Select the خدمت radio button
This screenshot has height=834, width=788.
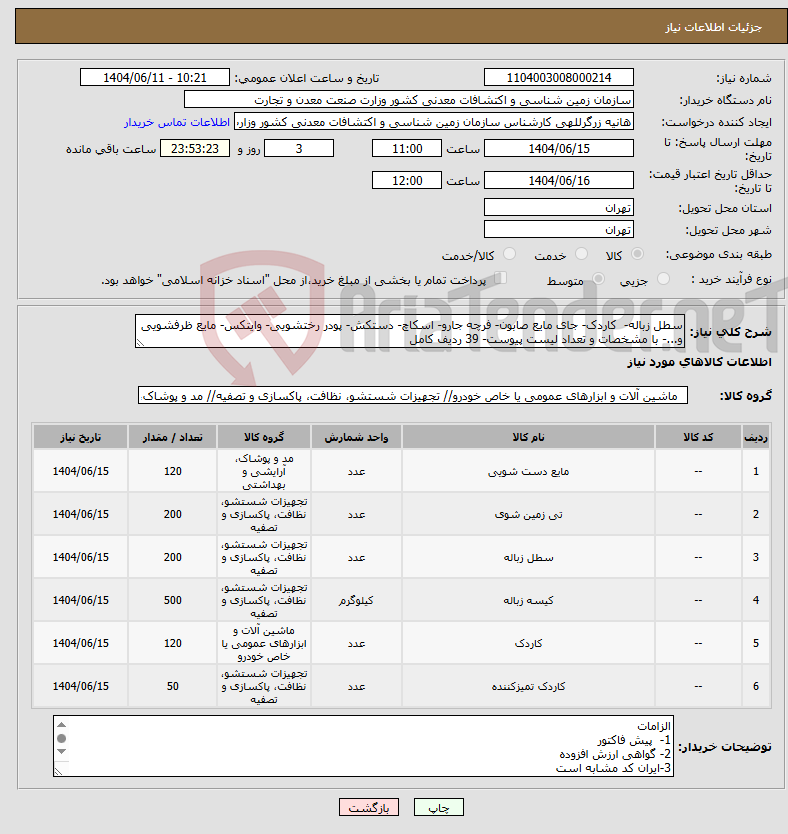pos(581,254)
